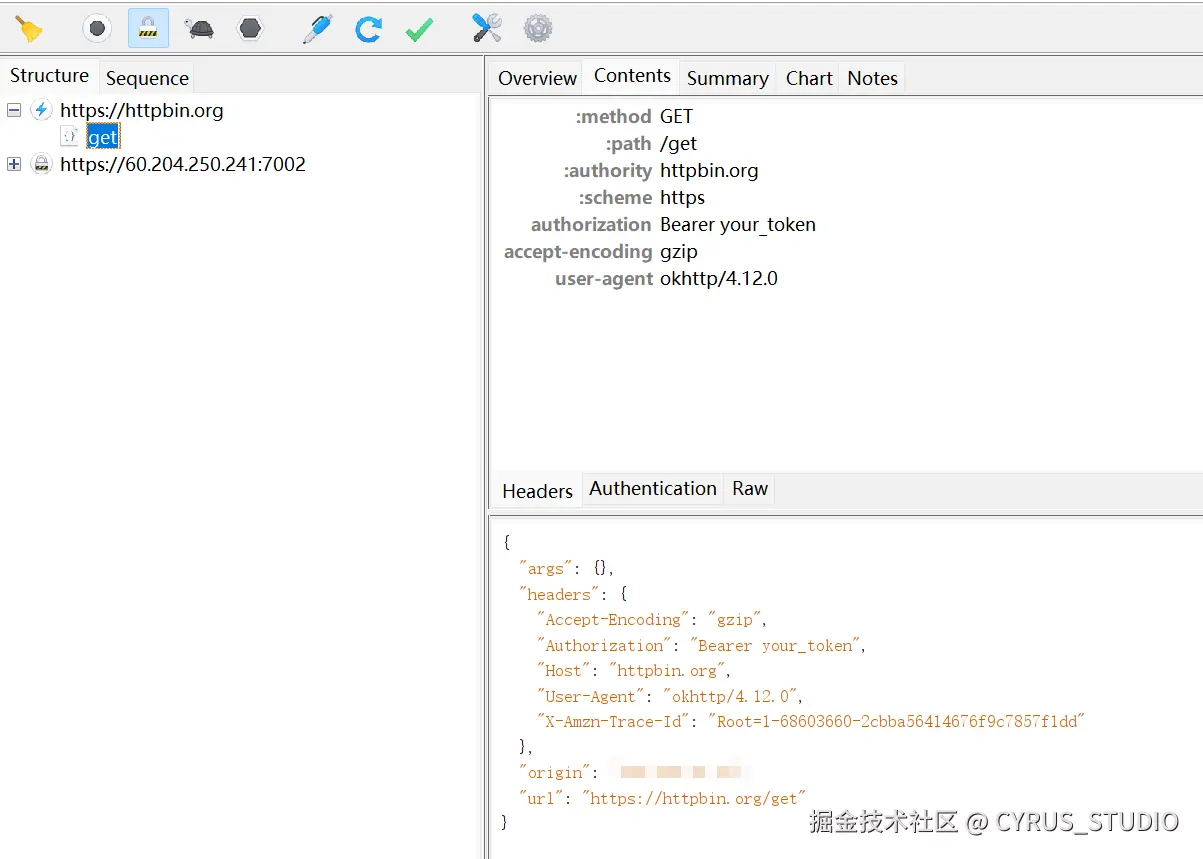Expand the https://60.204.250.241:7002 node
The image size is (1203, 859).
click(x=14, y=164)
